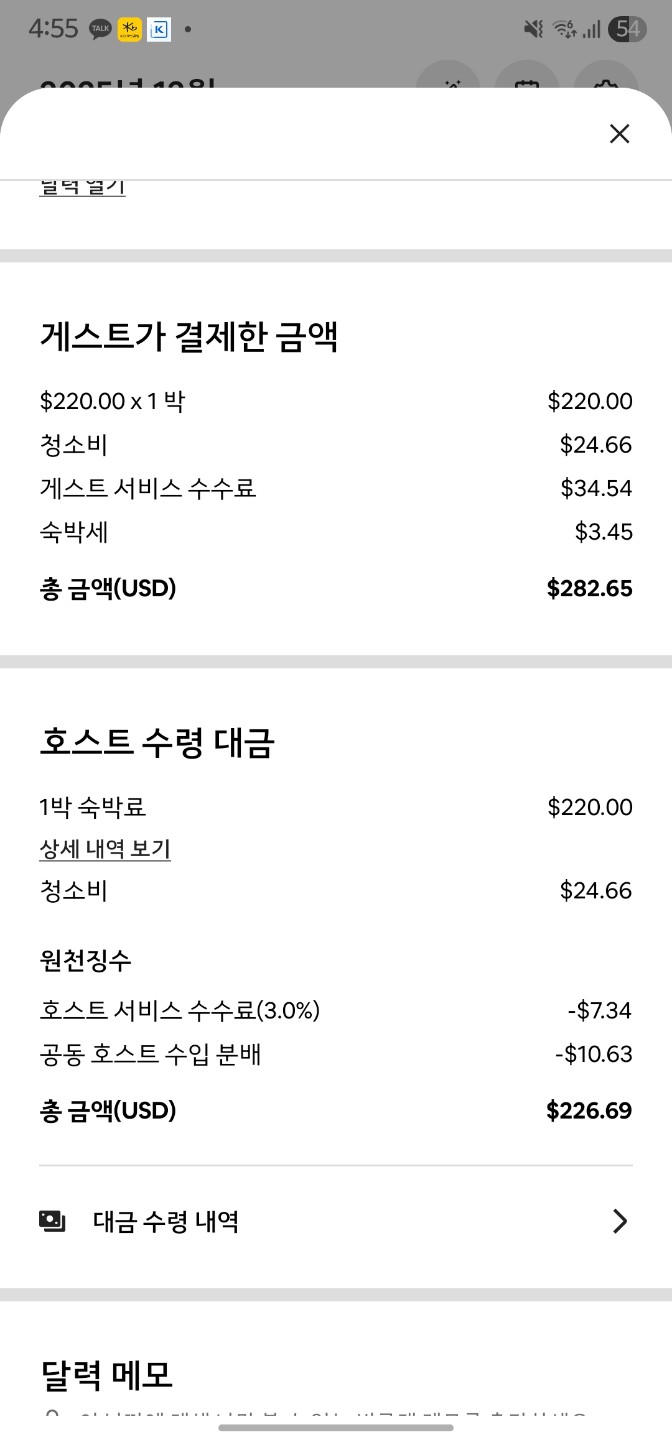Tap the muted sound status icon
Image resolution: width=672 pixels, height=1440 pixels.
pos(534,30)
